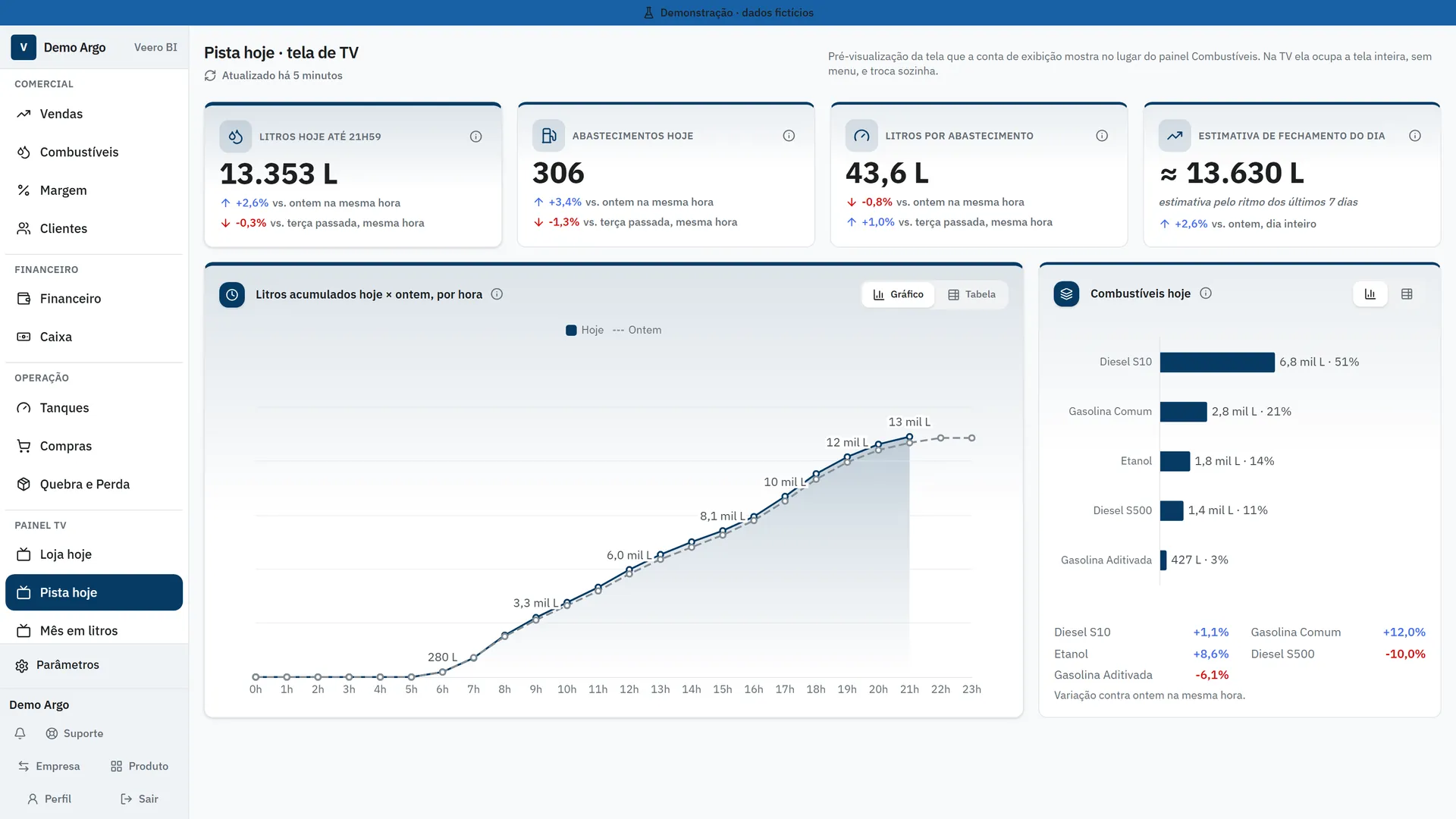
Task: Open info icon beside Litros acumulados chart title
Action: click(x=497, y=294)
